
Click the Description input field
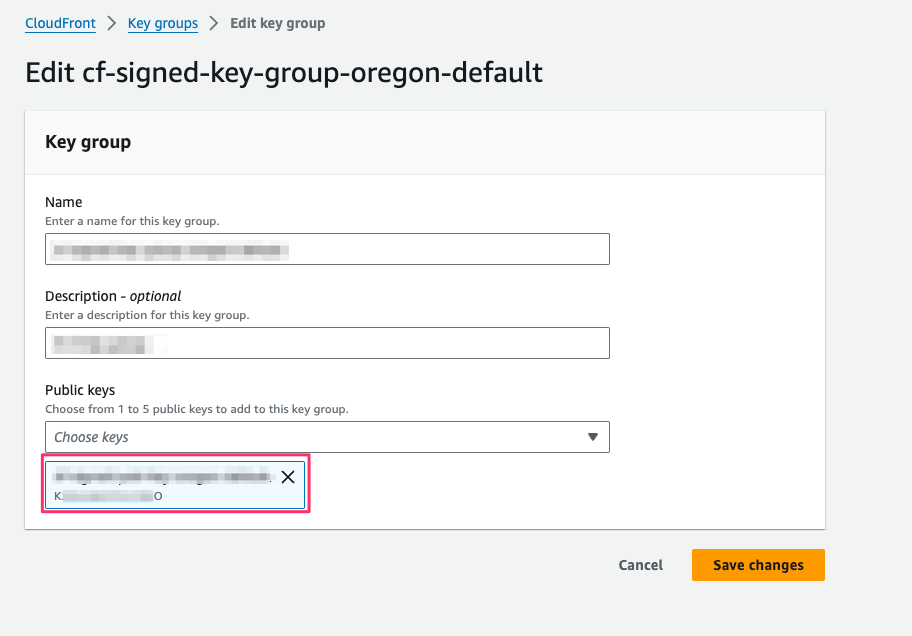pos(327,343)
